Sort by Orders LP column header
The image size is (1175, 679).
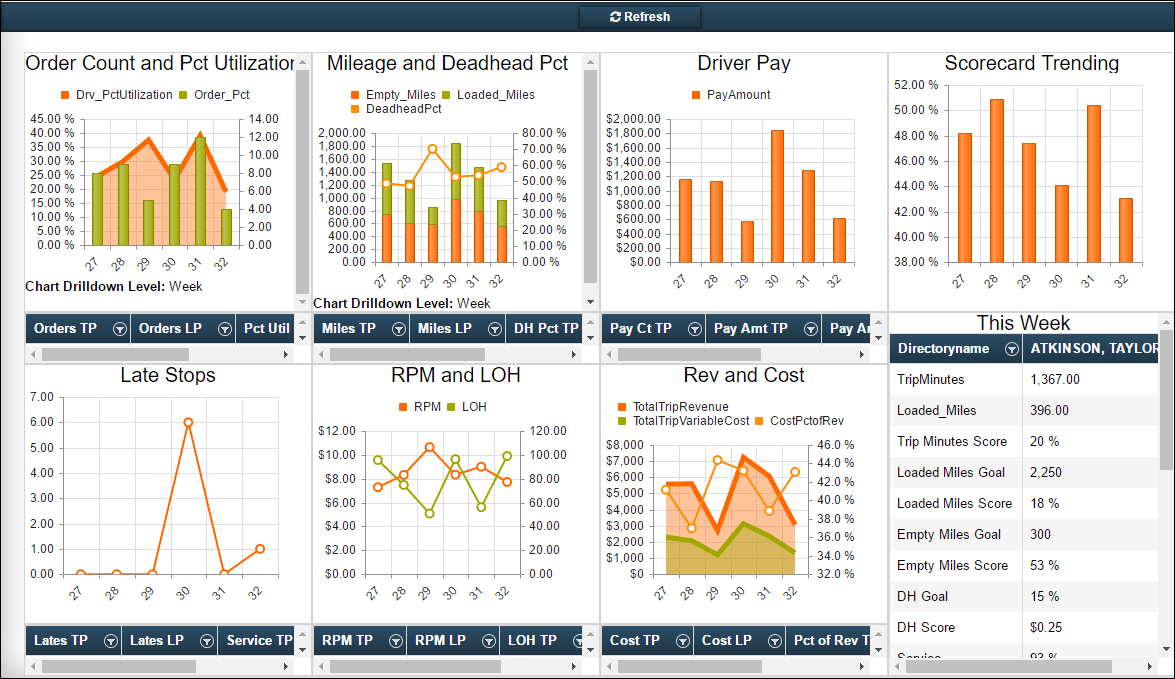[170, 328]
